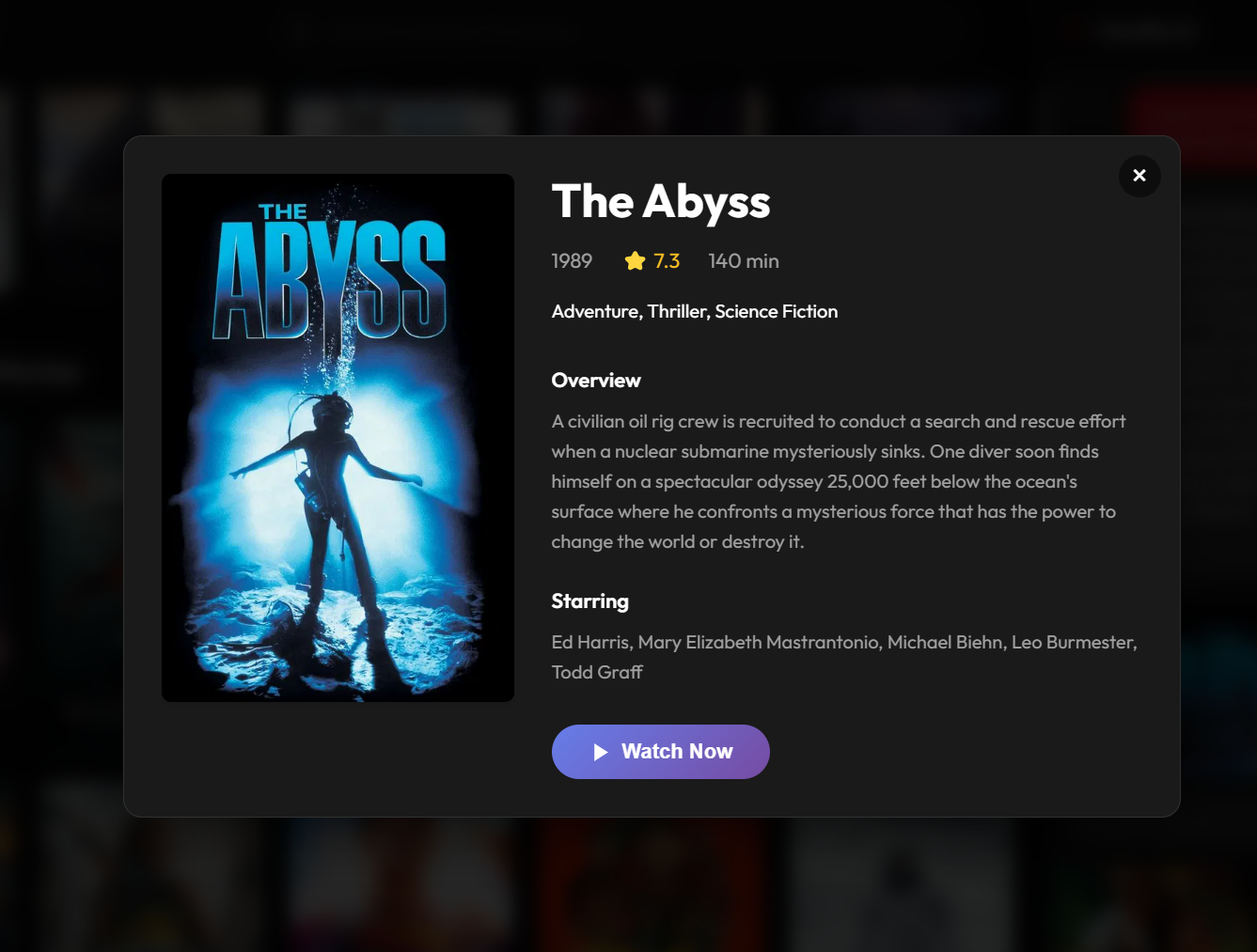Select cast member Todd Graff

[x=597, y=673]
